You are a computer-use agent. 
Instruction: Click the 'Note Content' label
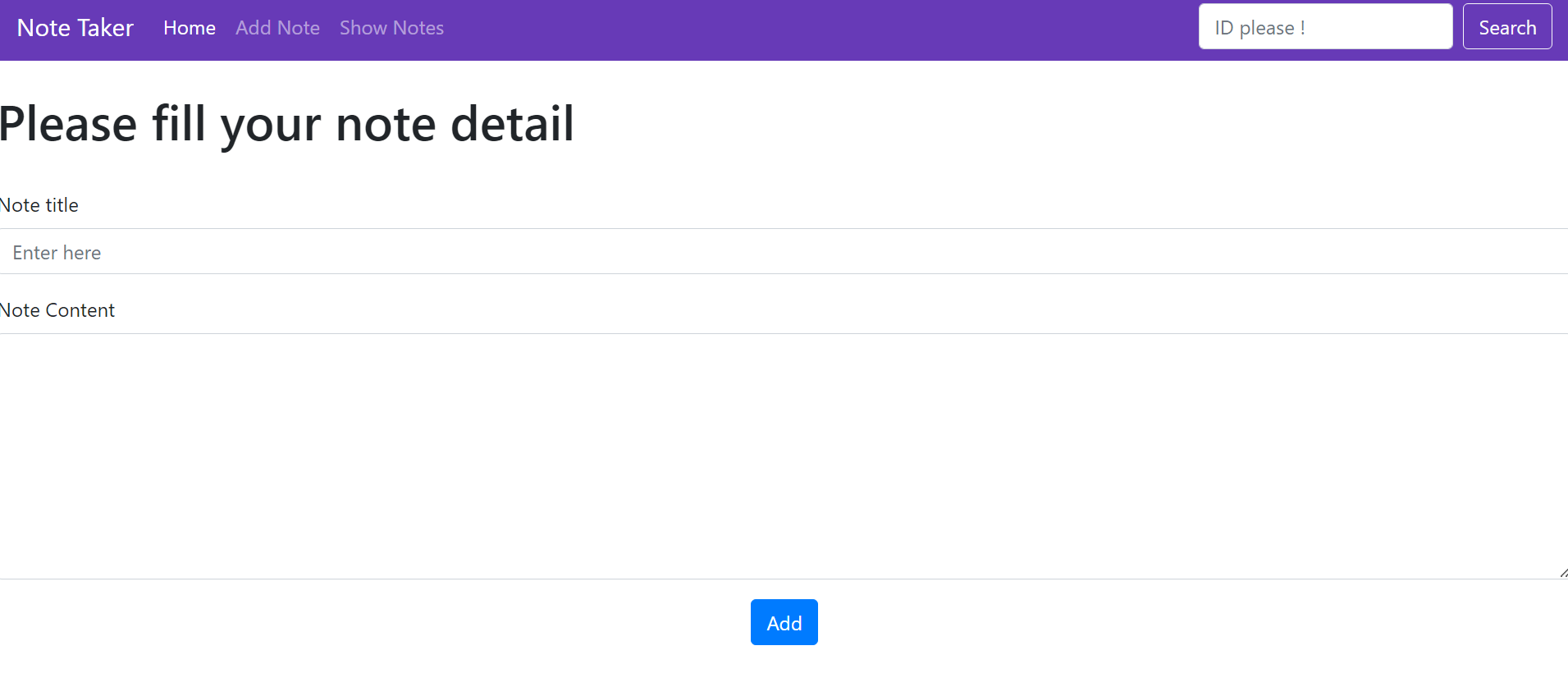tap(57, 309)
